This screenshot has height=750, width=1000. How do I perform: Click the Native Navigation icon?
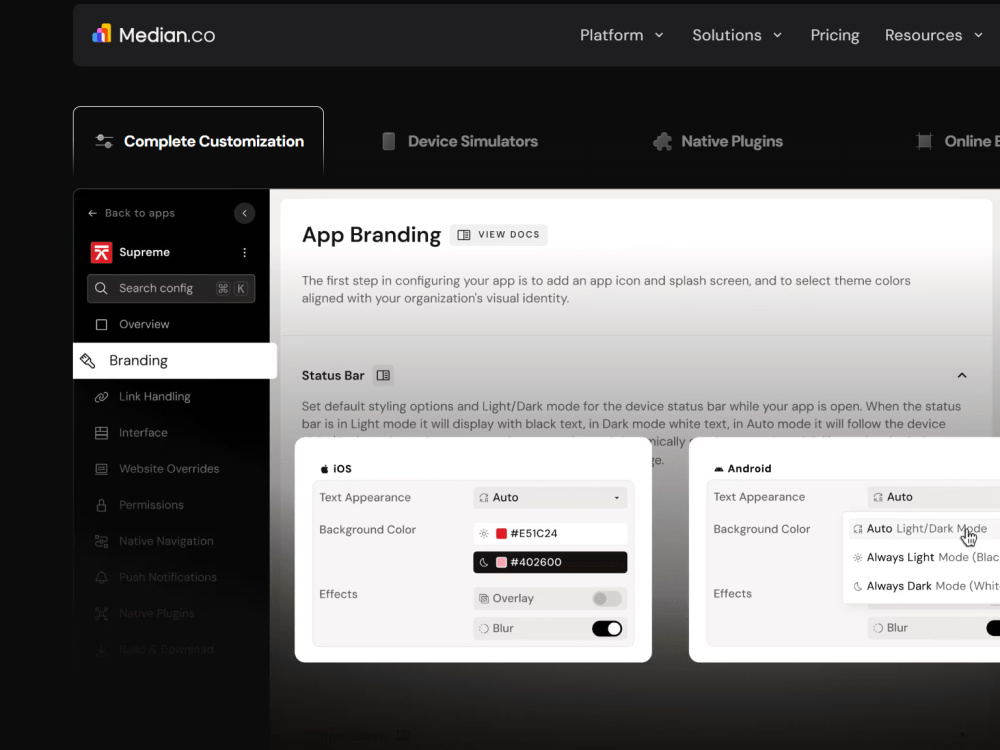[x=101, y=541]
